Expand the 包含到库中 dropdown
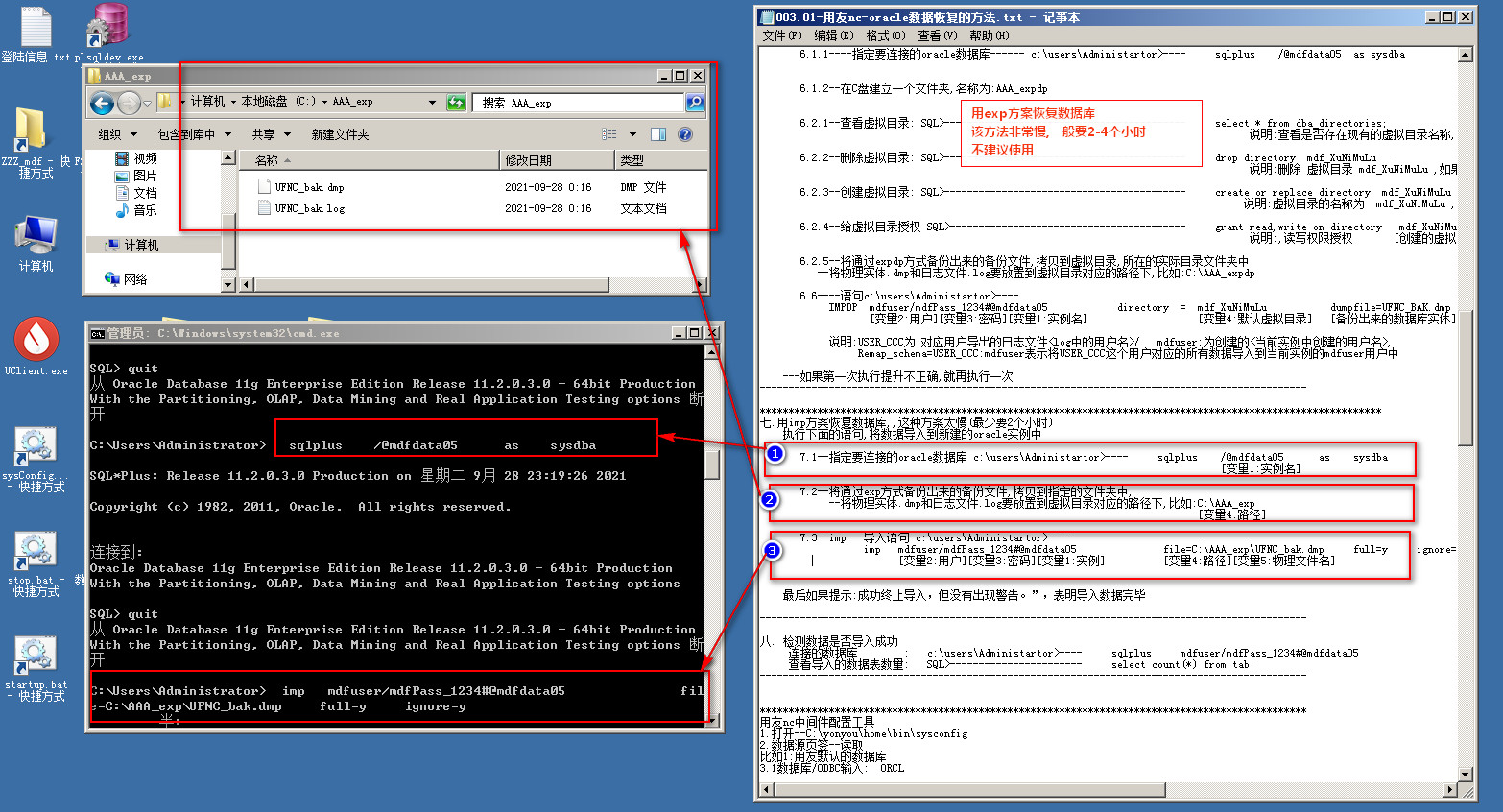This screenshot has width=1503, height=812. point(194,134)
